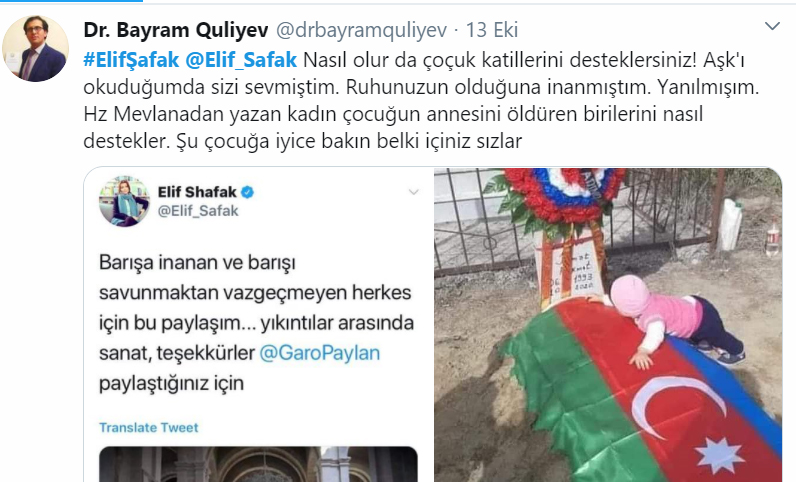Click the Elif Shafak display name
The height and width of the screenshot is (482, 796).
197,192
